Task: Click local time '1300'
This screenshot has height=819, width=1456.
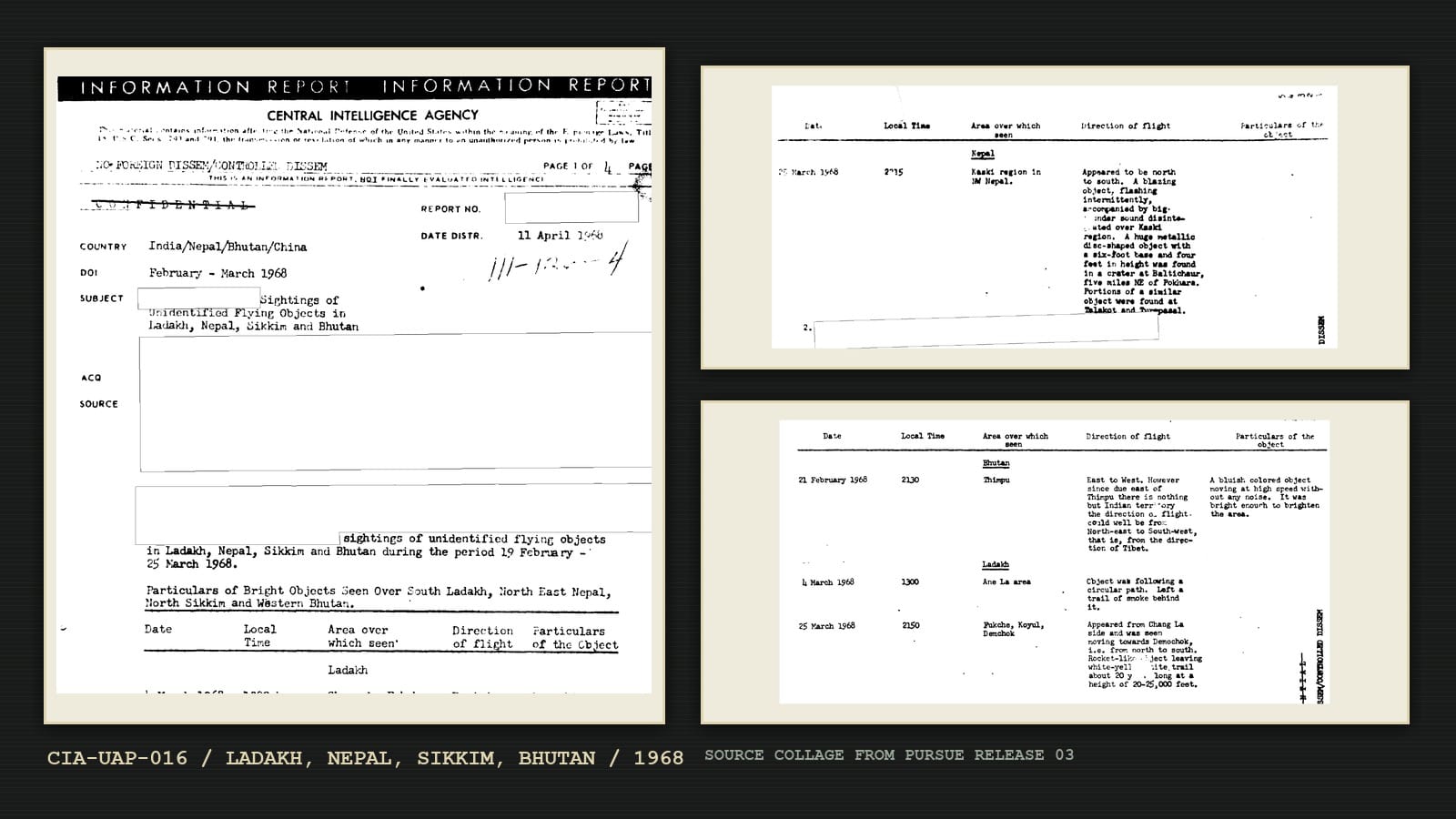Action: 910,582
